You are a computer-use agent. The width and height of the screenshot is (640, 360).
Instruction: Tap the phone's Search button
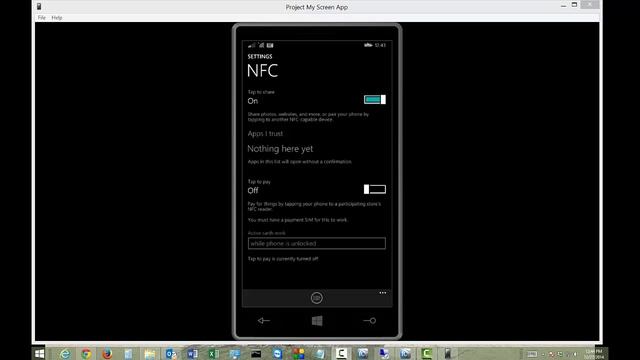370,320
